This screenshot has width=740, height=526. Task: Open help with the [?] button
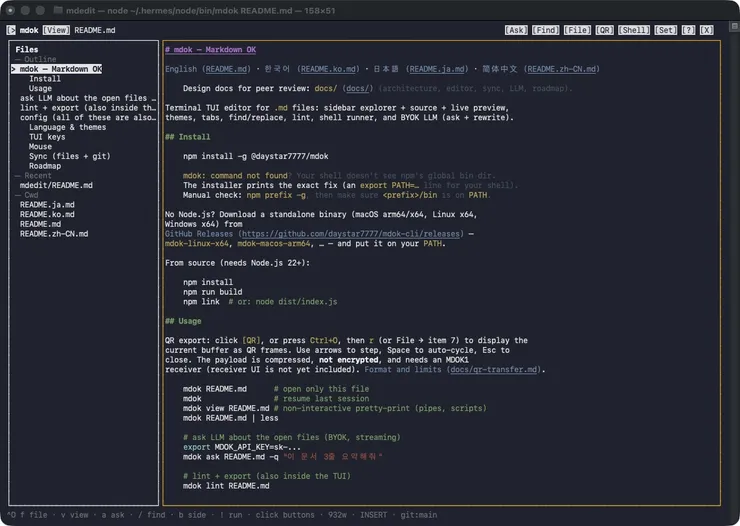(x=688, y=30)
